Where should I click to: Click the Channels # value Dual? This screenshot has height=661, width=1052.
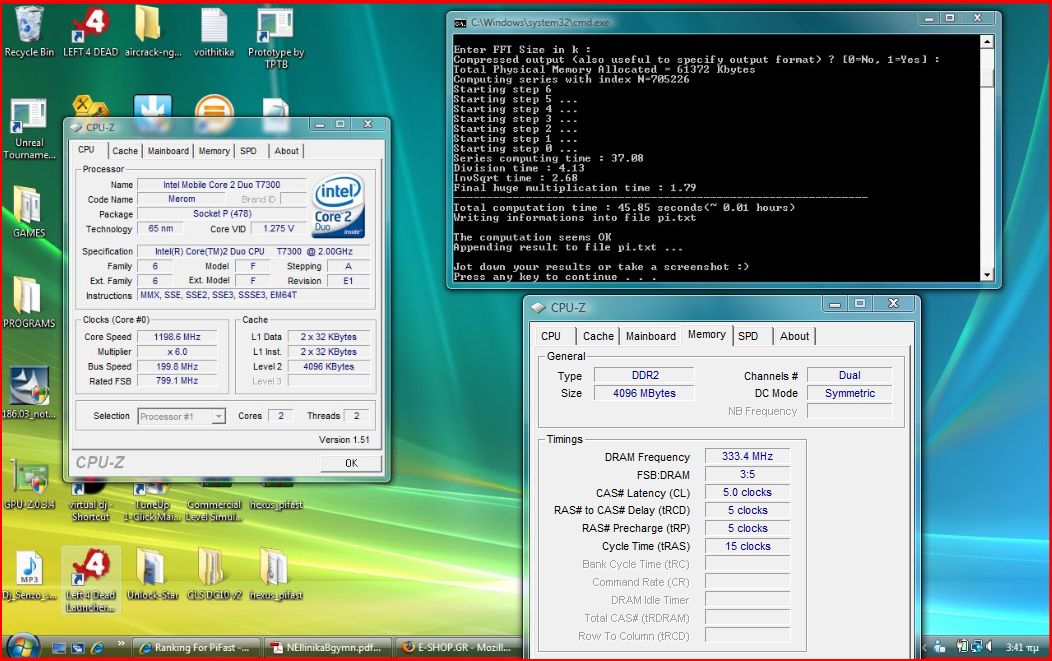coord(849,375)
